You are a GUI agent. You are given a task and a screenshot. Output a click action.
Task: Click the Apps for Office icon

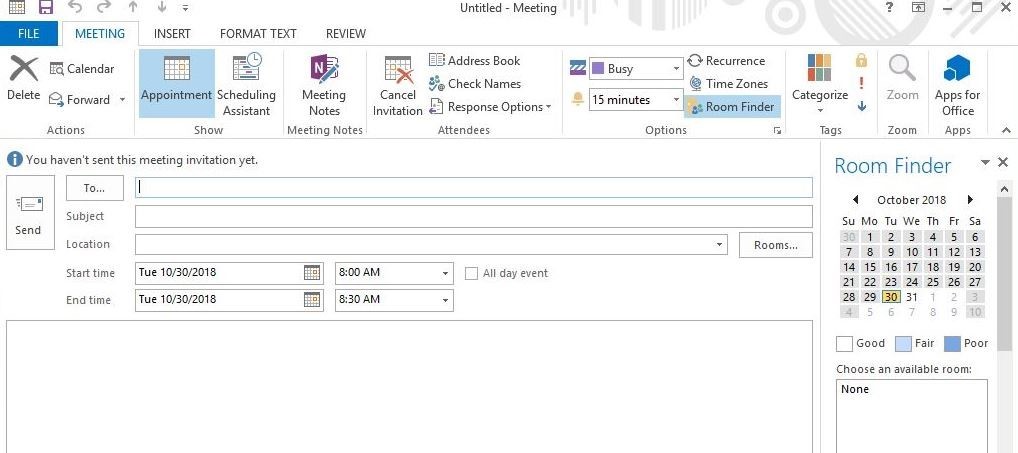click(x=957, y=70)
